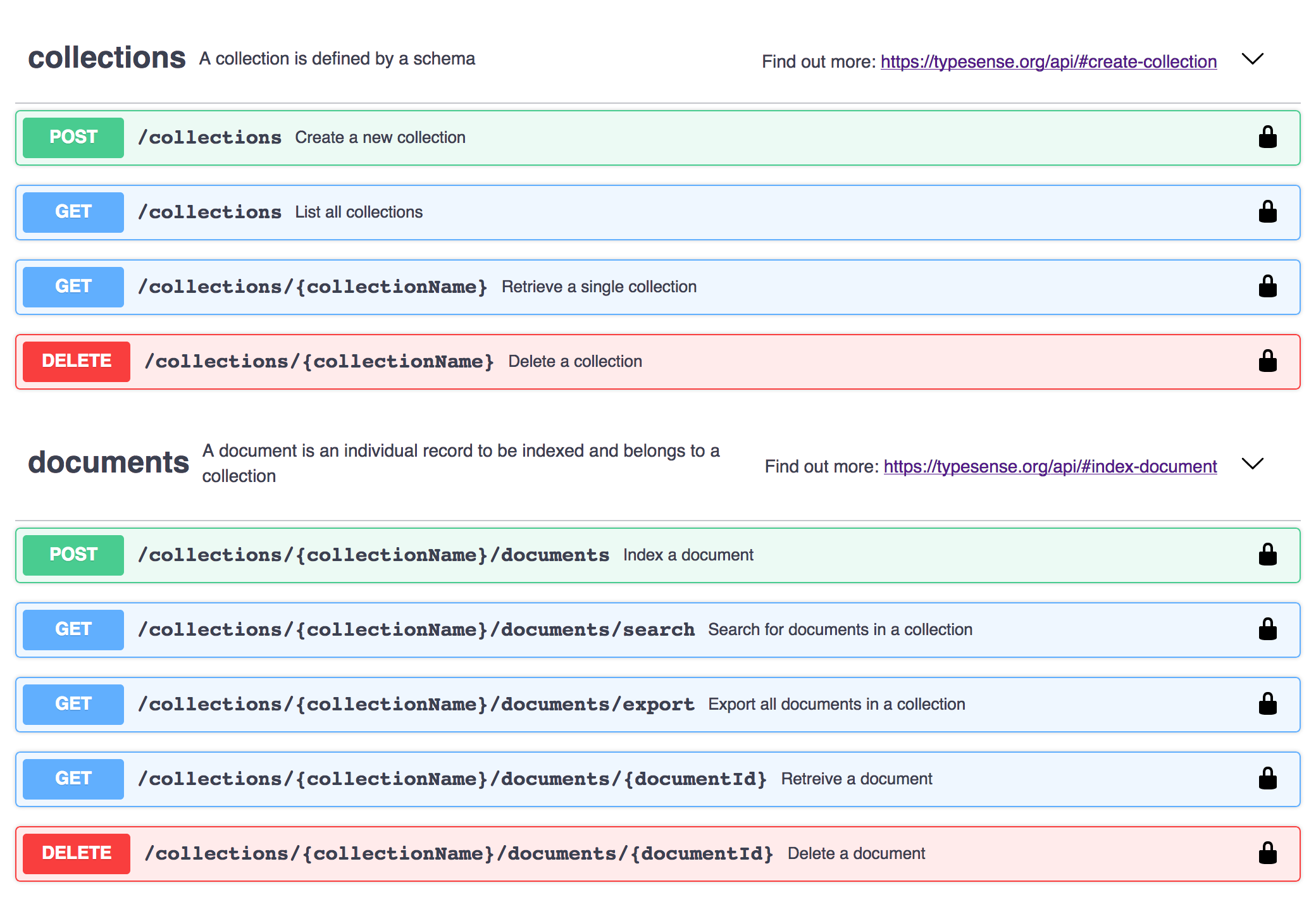Click lock icon on Delete a collection row
This screenshot has height=921, width=1316.
1267,361
